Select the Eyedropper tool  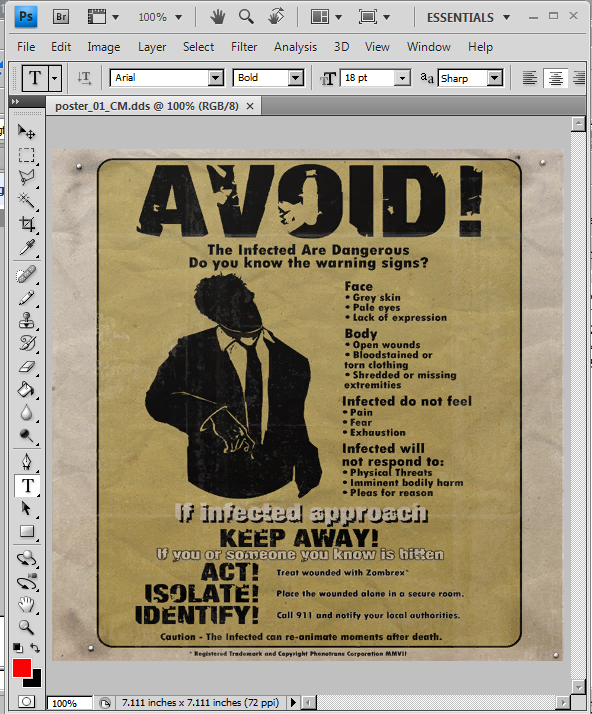[x=26, y=247]
